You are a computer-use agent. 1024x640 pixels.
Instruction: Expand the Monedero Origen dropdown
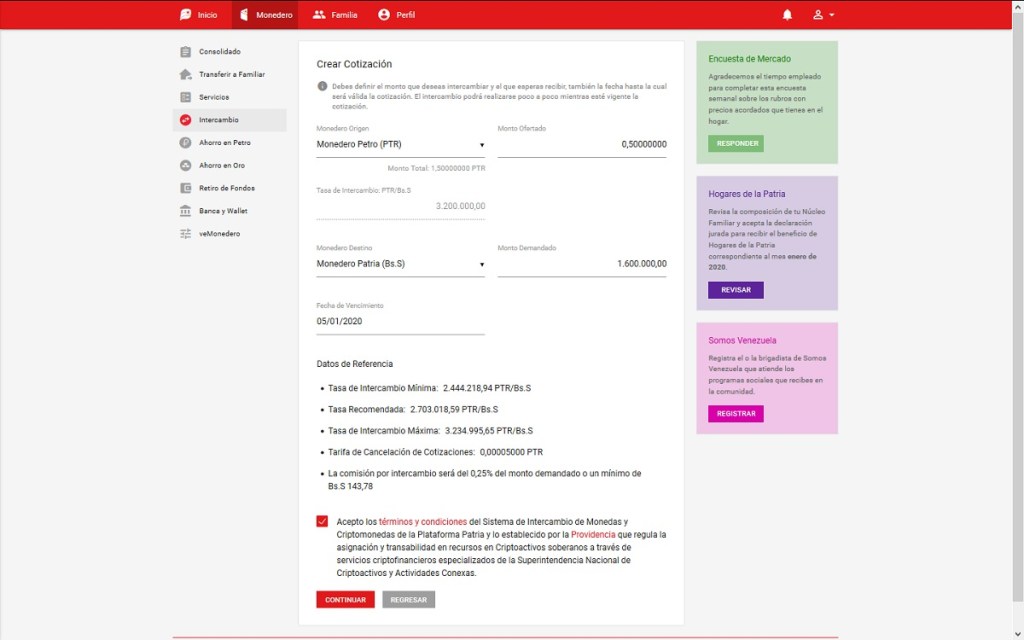400,145
